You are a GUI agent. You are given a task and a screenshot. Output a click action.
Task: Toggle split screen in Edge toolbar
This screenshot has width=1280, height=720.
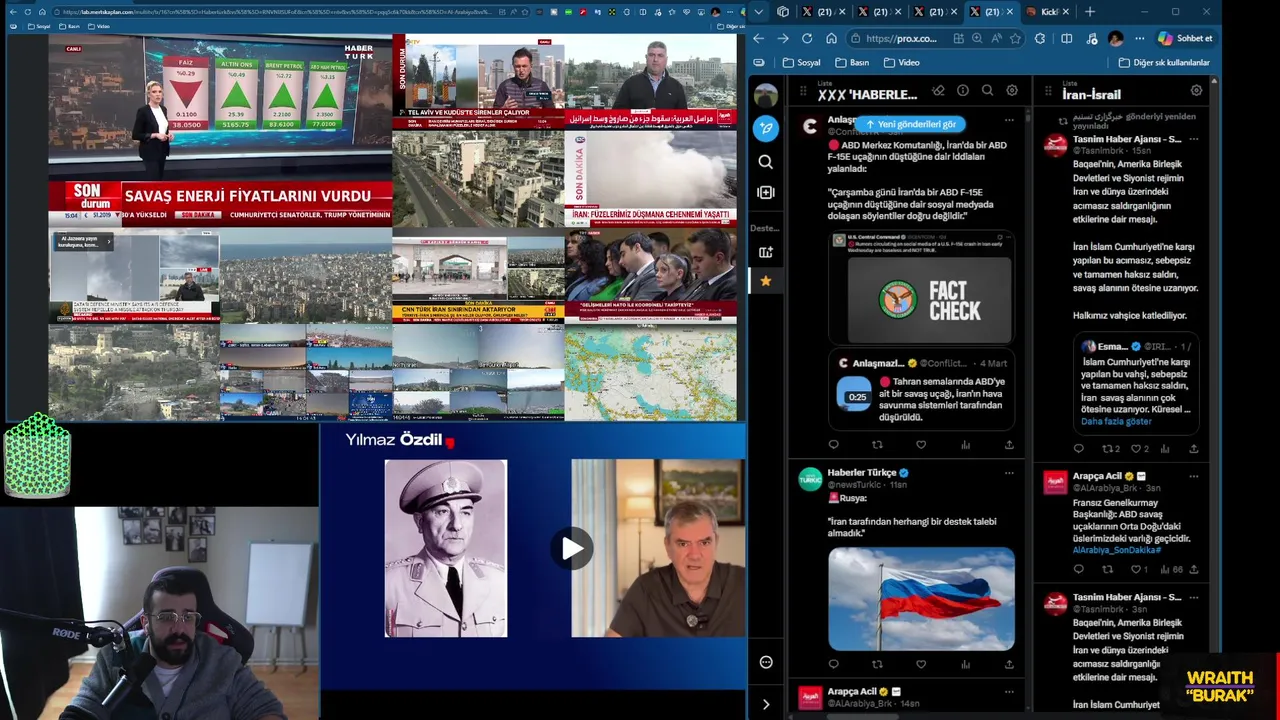[x=1066, y=38]
